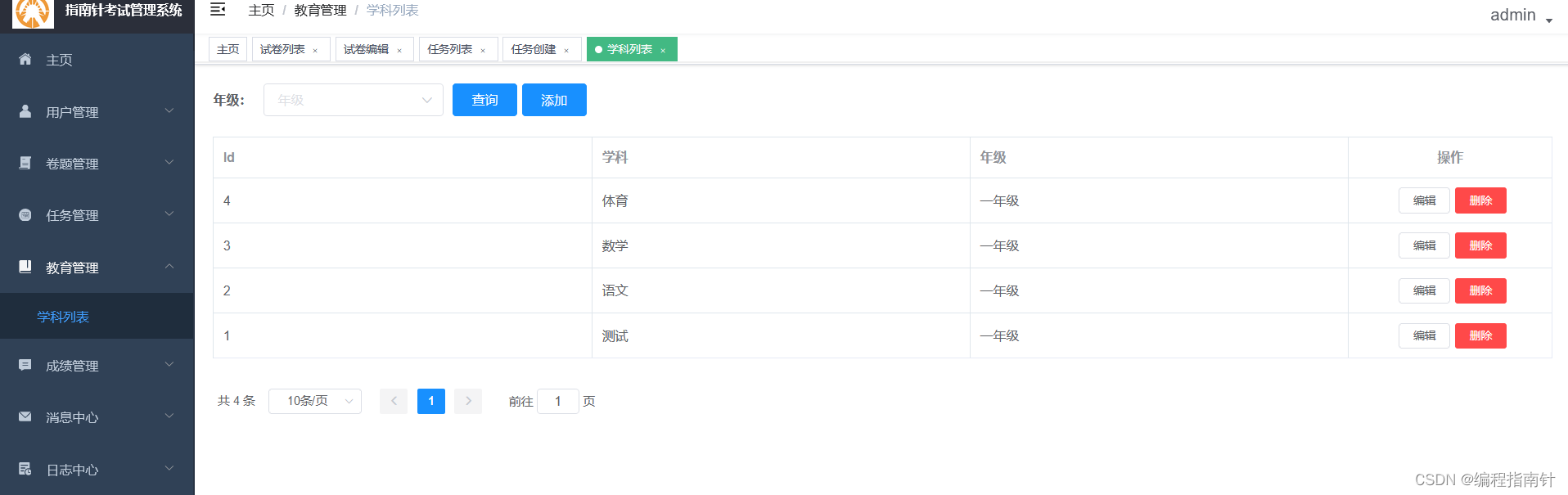
Task: Click the user icon for 用户管理
Action: coord(25,111)
